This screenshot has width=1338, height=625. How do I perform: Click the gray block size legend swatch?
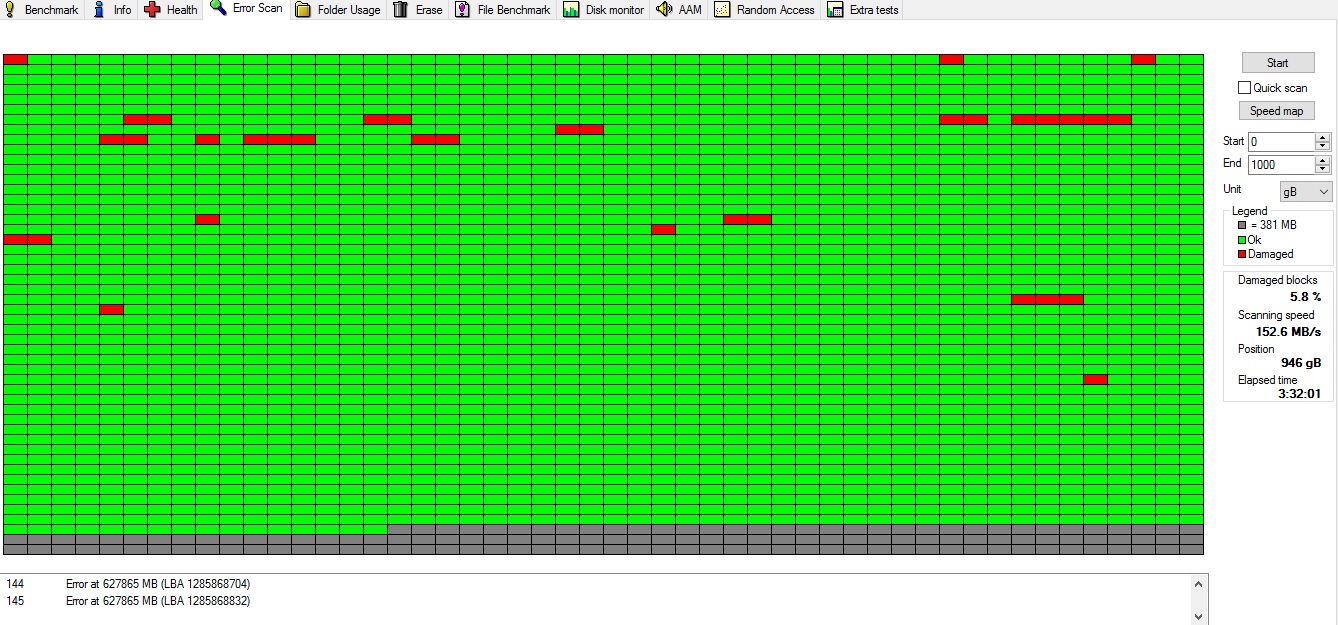(1241, 225)
